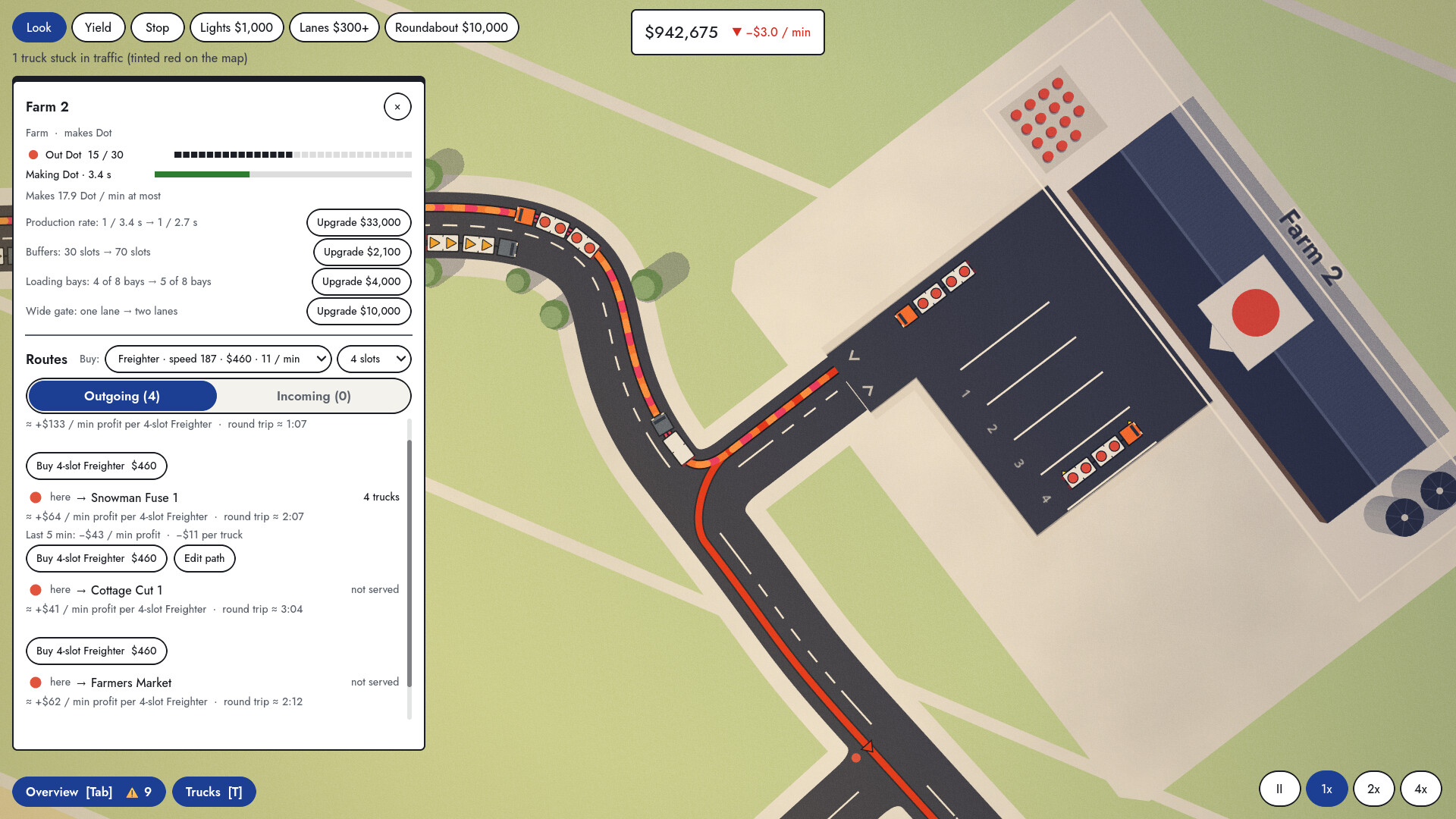Image resolution: width=1456 pixels, height=819 pixels.
Task: Click the red route marker dot at bottom road
Action: [x=856, y=758]
